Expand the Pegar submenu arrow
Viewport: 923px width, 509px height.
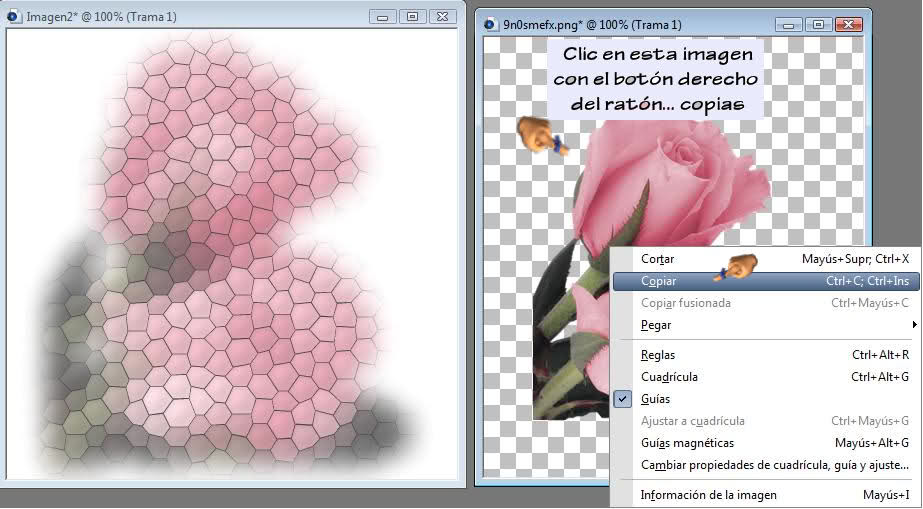(x=914, y=325)
